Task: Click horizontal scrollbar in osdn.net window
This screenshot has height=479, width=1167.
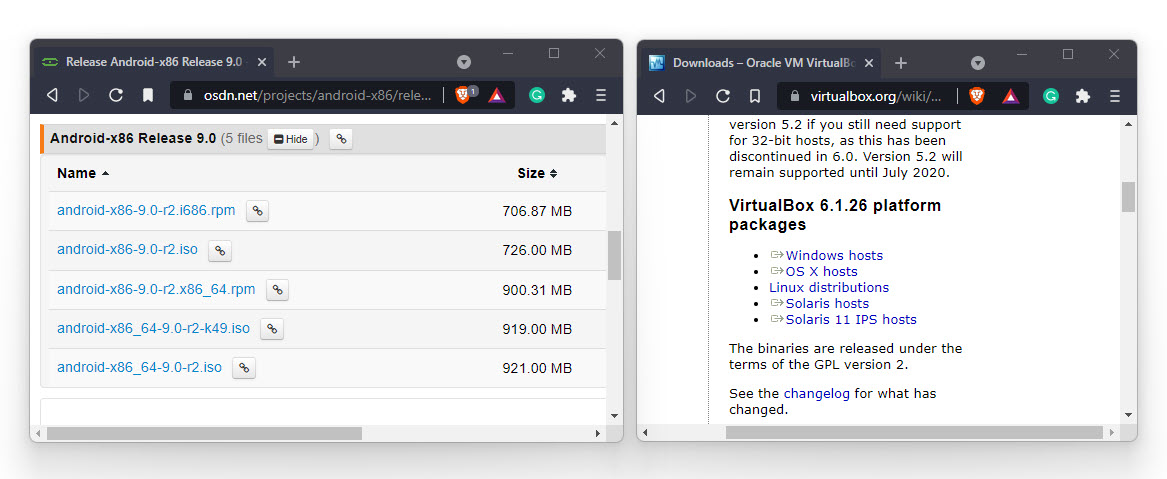Action: [204, 433]
